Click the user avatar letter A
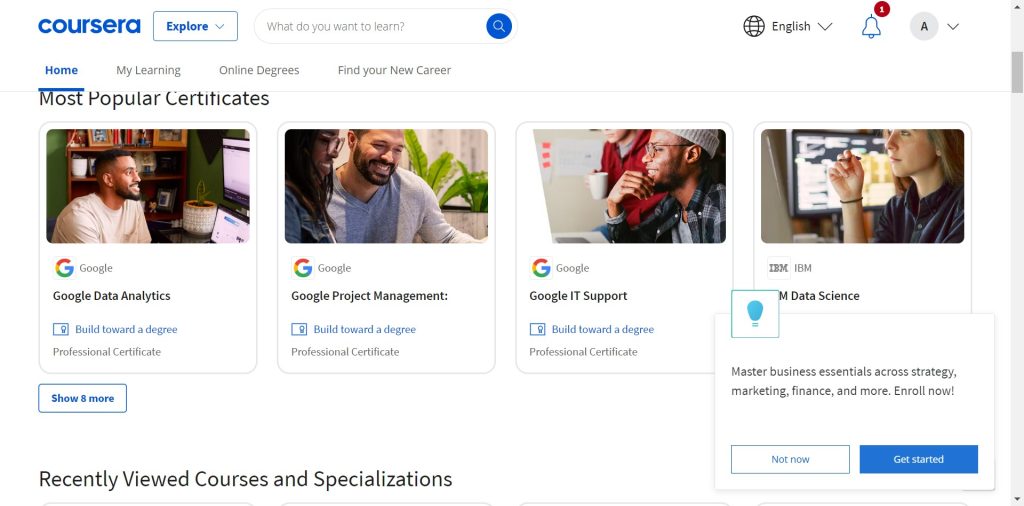1024x506 pixels. [x=924, y=27]
